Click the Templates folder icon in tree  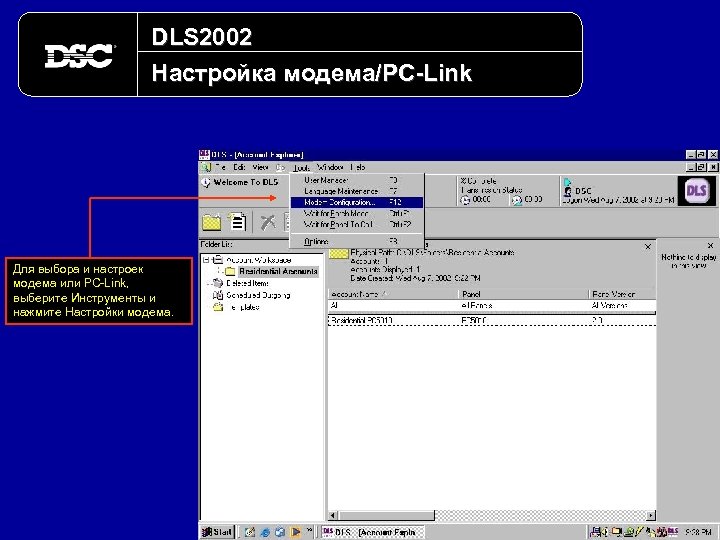[x=218, y=307]
